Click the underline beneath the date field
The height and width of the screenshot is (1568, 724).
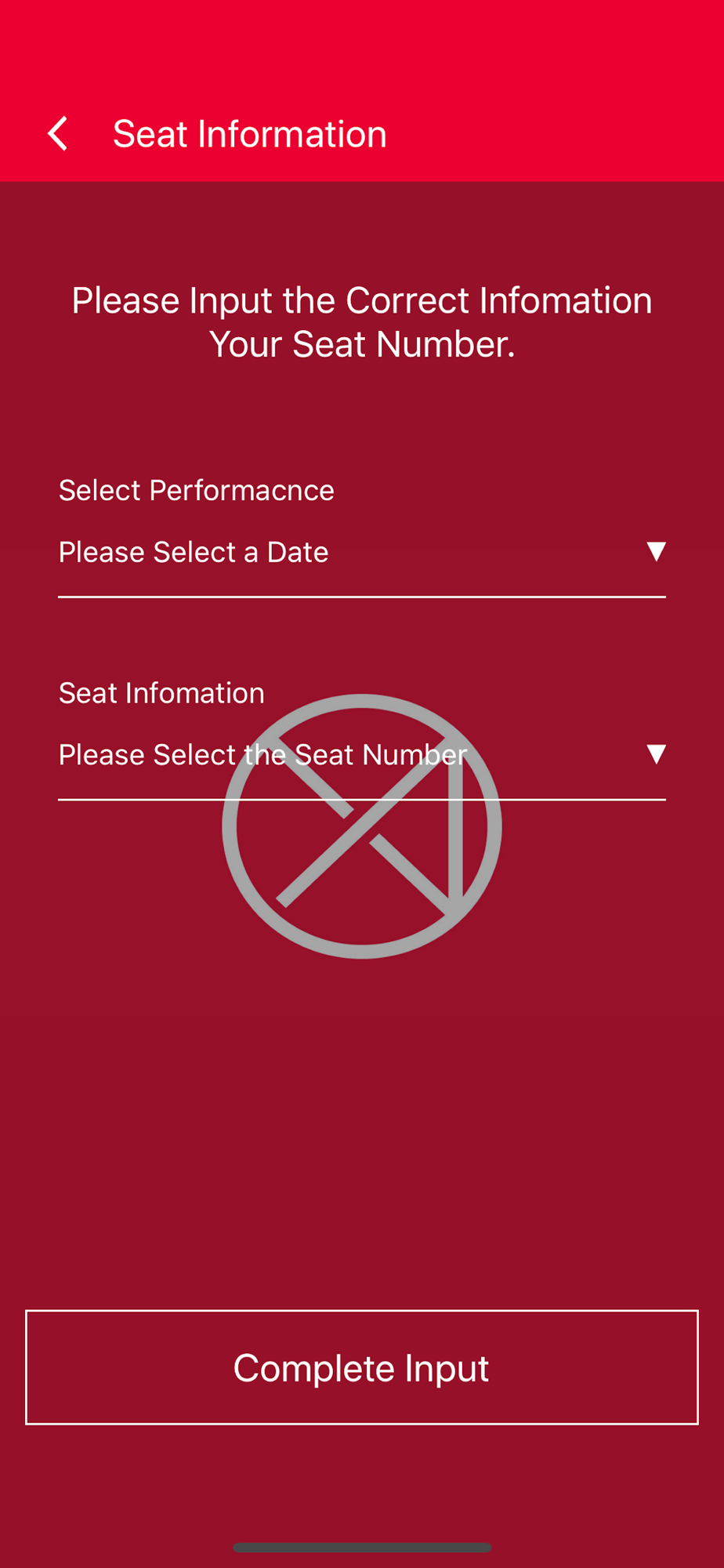[362, 597]
